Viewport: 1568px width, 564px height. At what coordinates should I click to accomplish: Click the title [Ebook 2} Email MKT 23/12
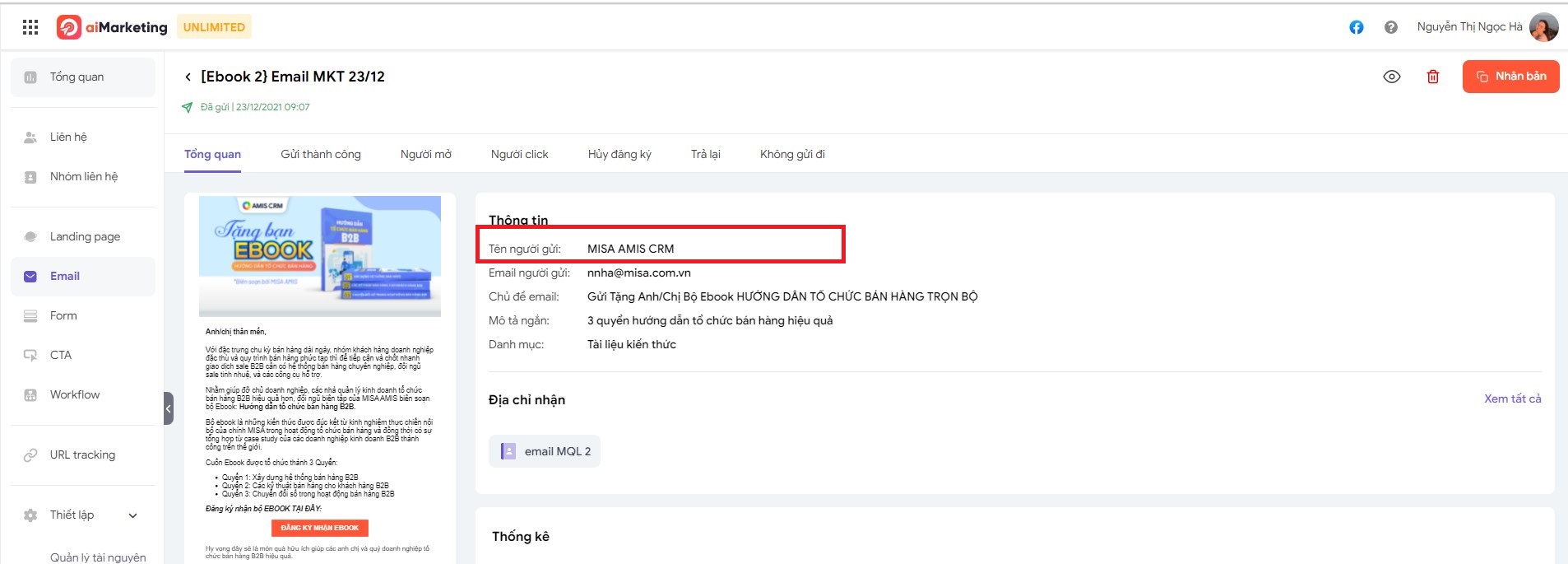(x=293, y=77)
